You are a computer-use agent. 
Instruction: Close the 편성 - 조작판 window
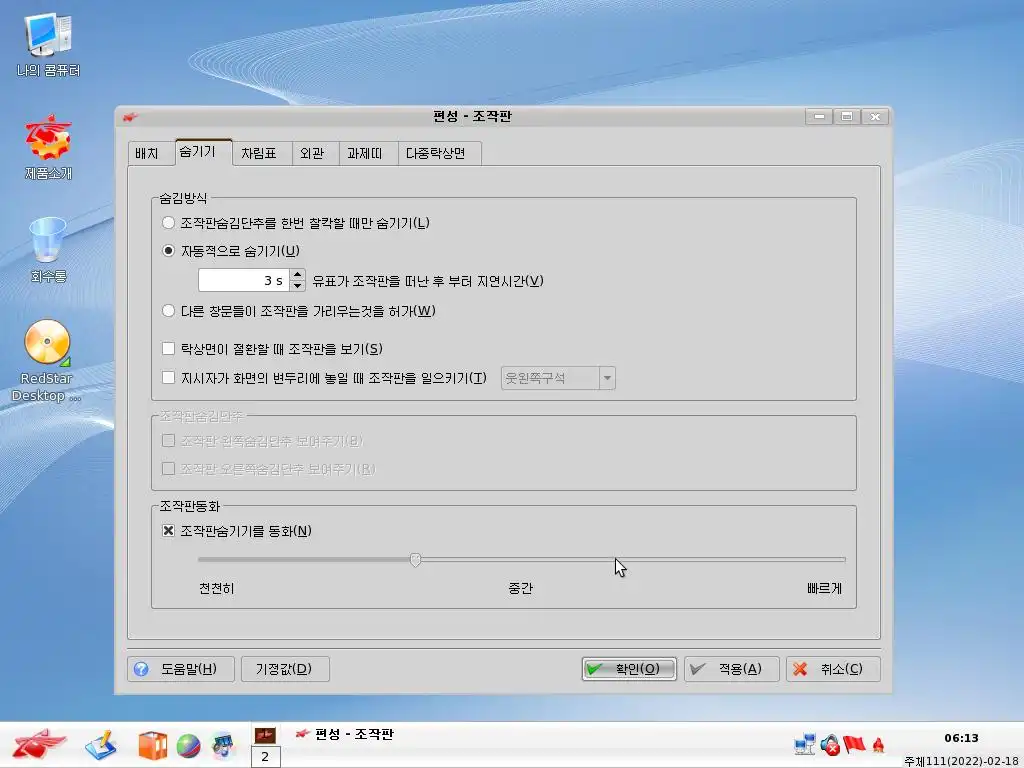point(875,117)
